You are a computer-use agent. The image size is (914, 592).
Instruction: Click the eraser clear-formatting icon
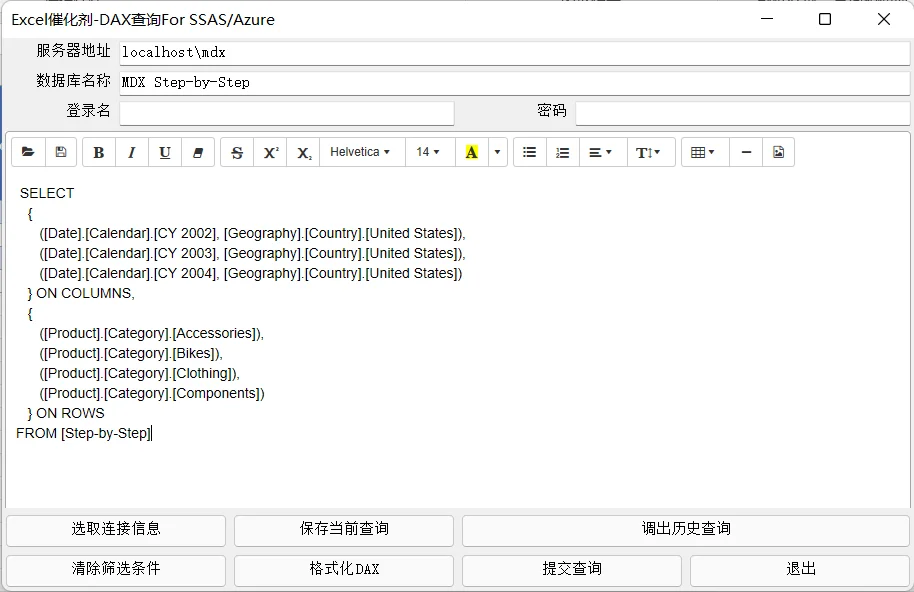[x=198, y=152]
